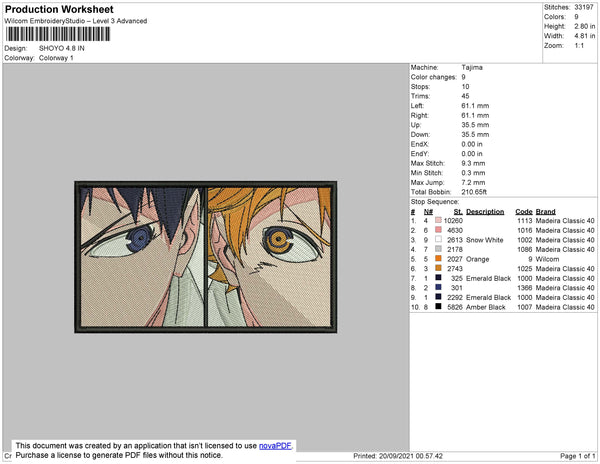Click the barcode under the worksheet title

click(x=58, y=34)
